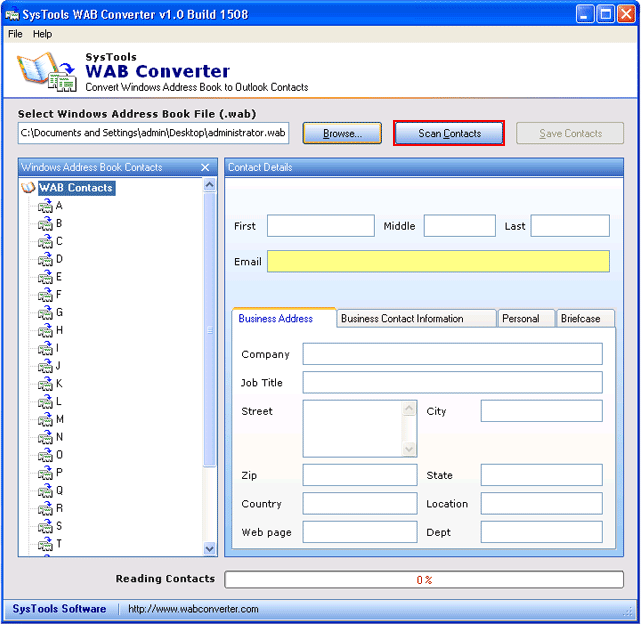Click the Web page field
The height and width of the screenshot is (624, 641).
[x=360, y=532]
